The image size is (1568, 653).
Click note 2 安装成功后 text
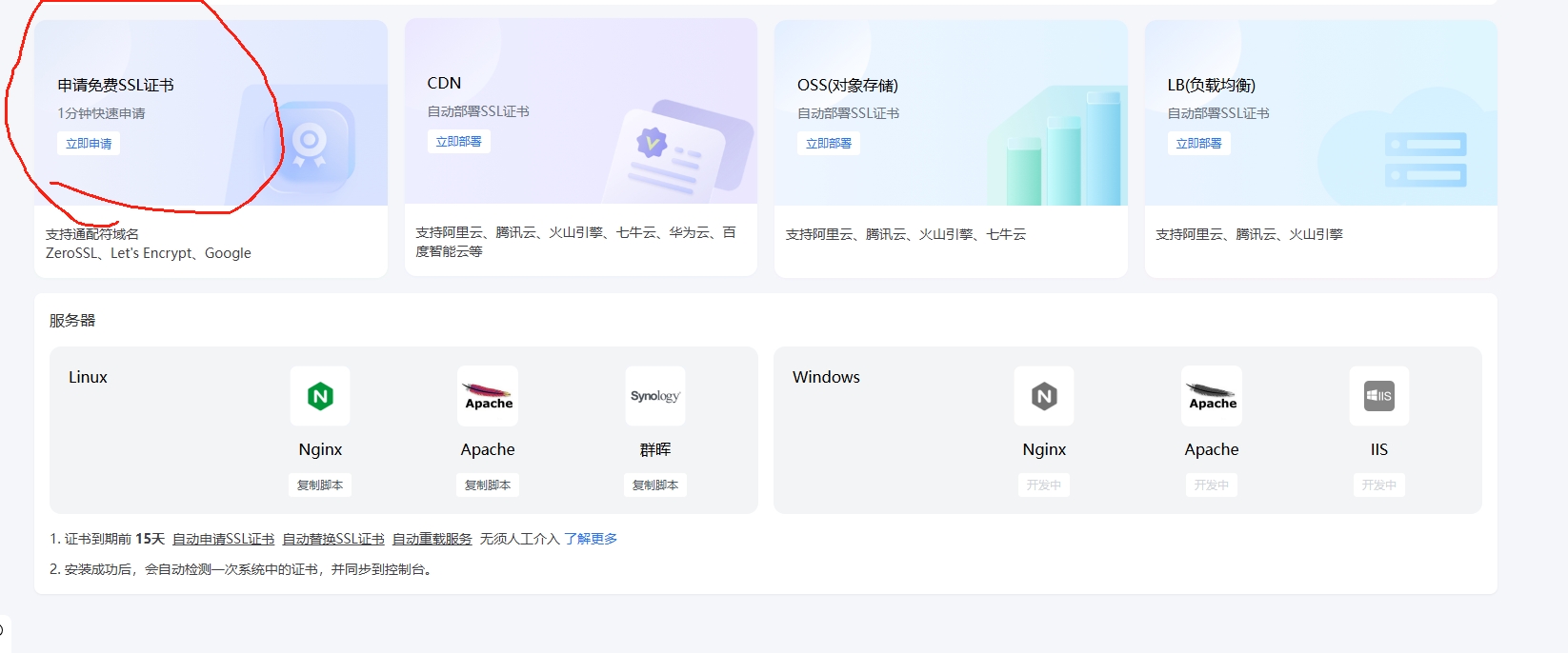pyautogui.click(x=243, y=569)
